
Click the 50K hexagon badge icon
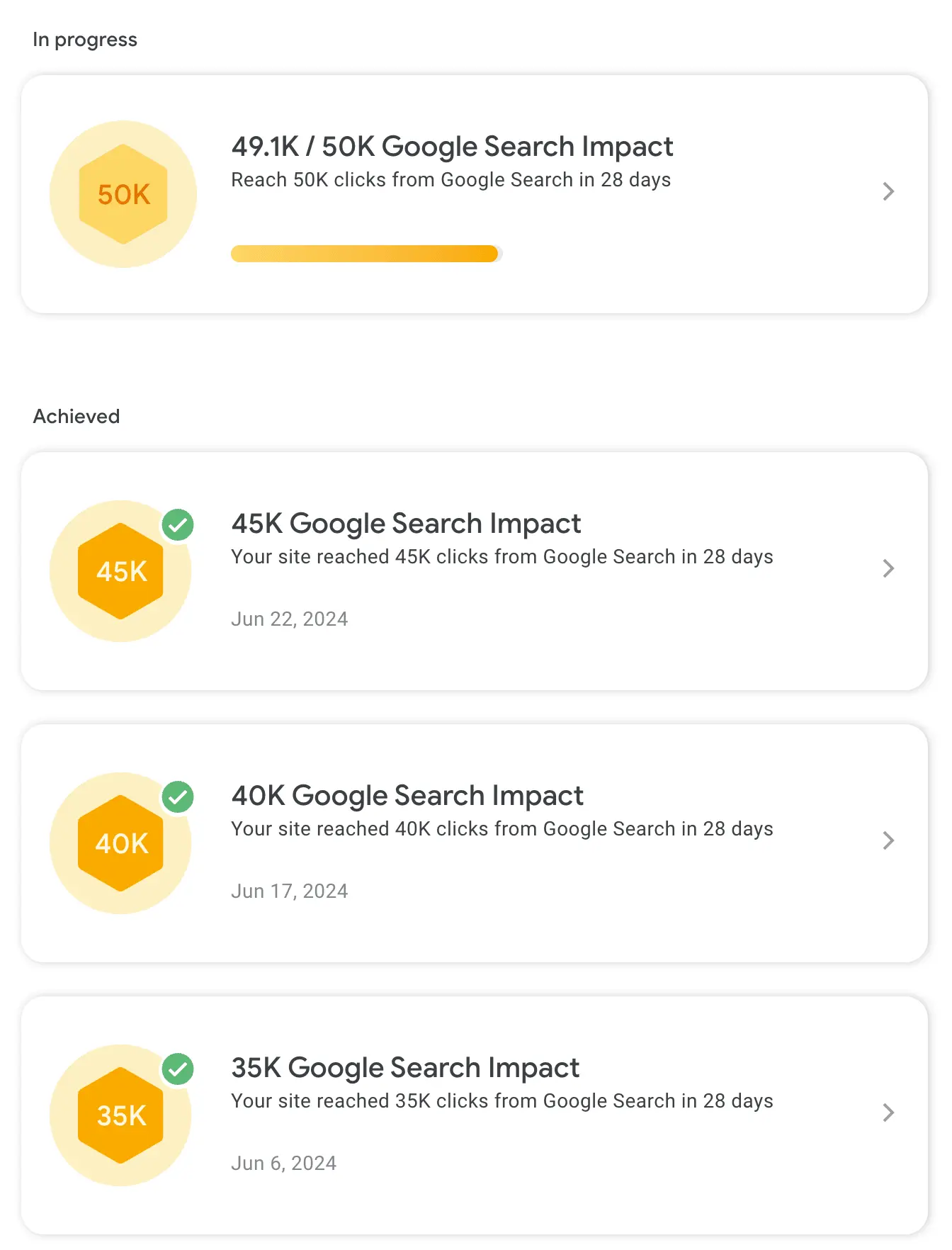coord(123,194)
